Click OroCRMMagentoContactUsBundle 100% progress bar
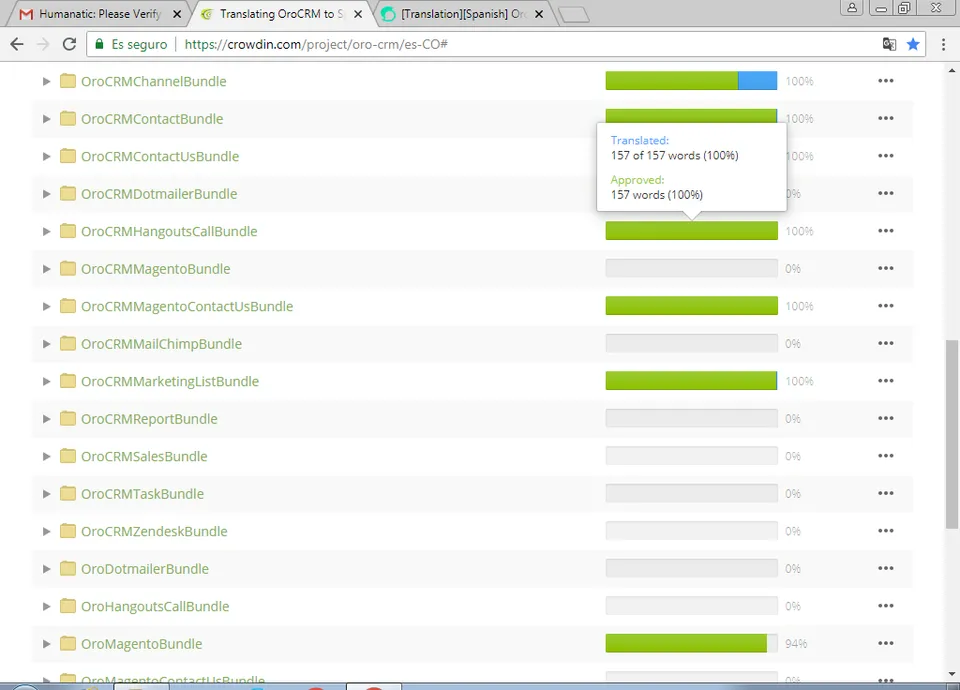The image size is (960, 690). pos(691,306)
